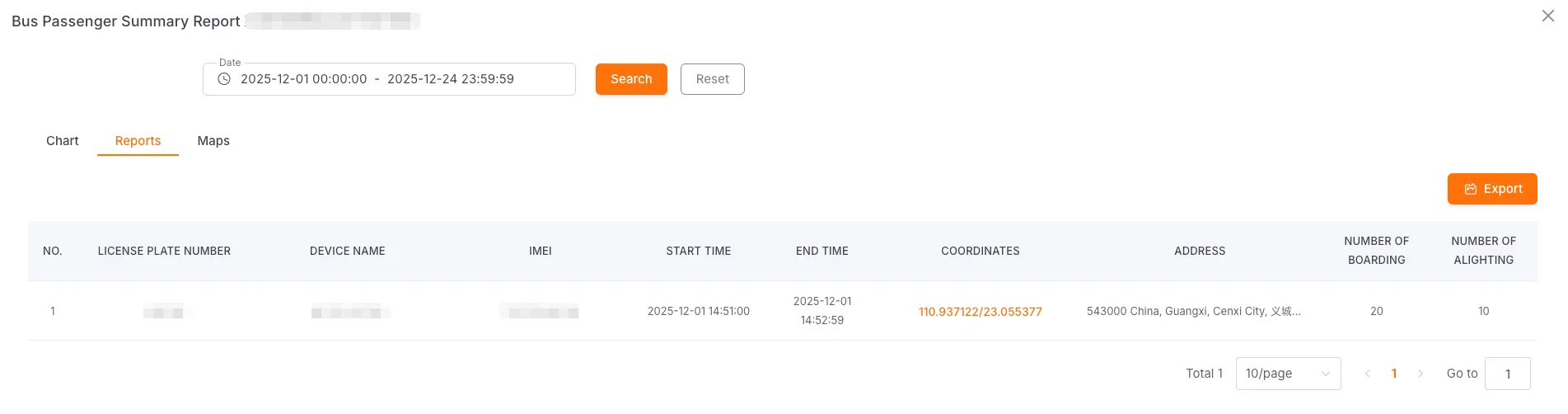This screenshot has width=1568, height=414.
Task: Click the start date 2025-12-01 00:00:00 field
Action: coord(304,79)
